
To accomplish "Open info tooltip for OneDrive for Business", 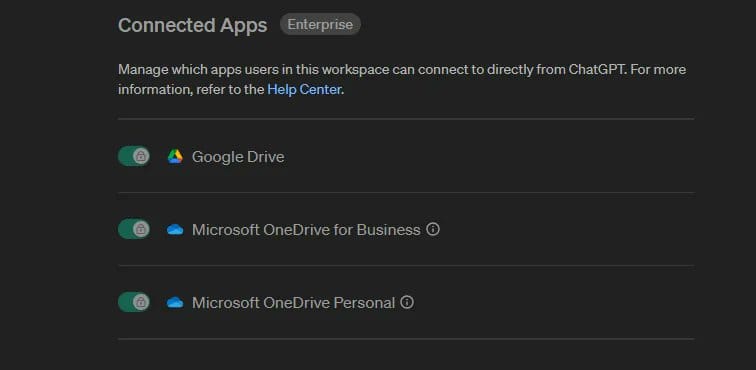I will pos(433,229).
